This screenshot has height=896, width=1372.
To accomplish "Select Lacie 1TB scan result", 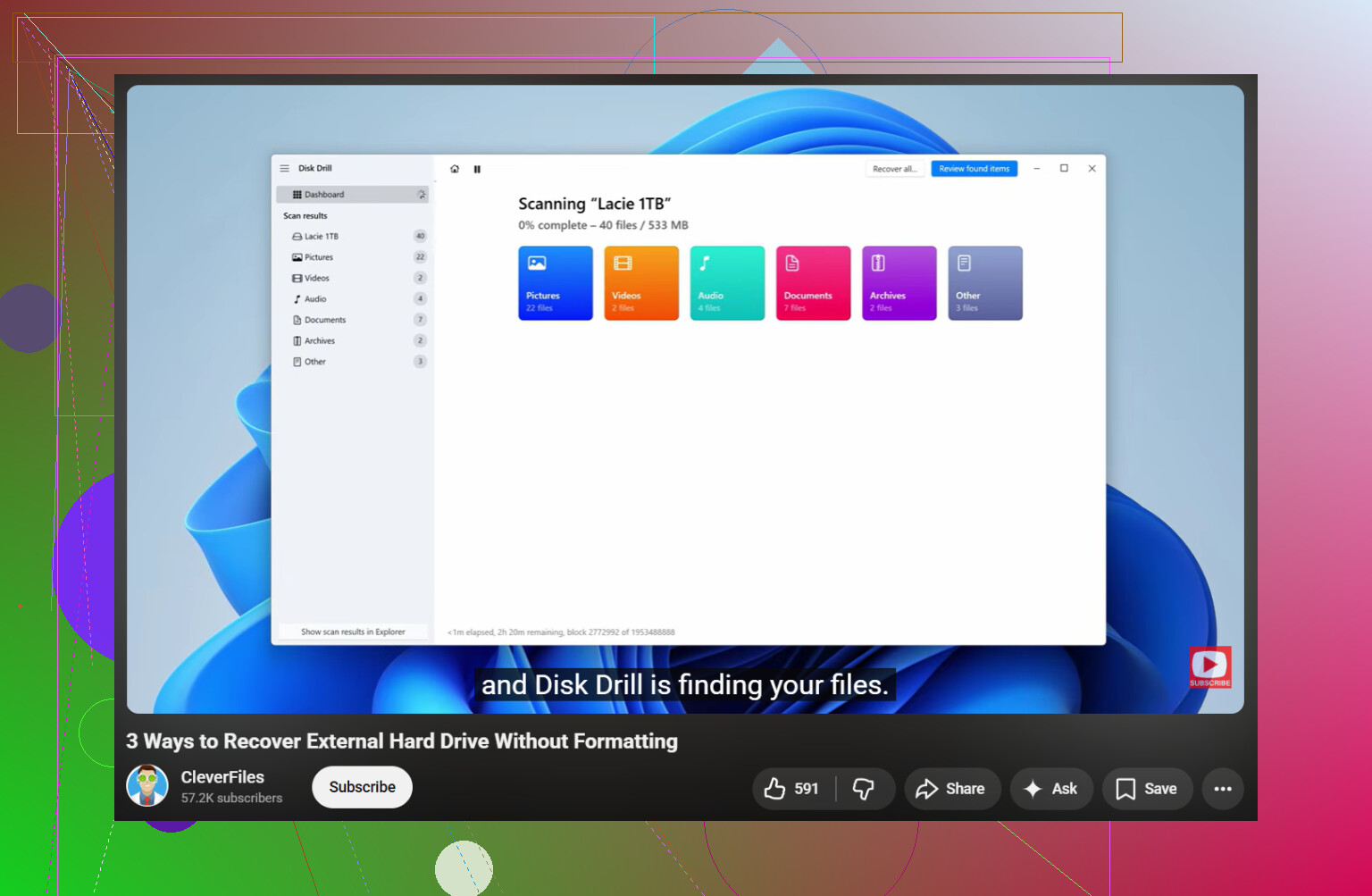I will 352,237.
